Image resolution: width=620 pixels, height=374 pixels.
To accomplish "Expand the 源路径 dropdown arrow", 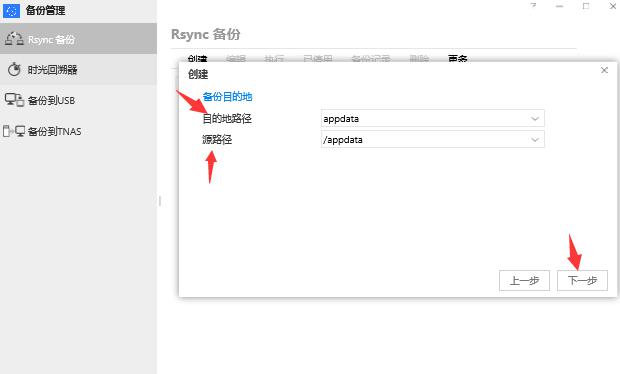I will click(x=535, y=140).
